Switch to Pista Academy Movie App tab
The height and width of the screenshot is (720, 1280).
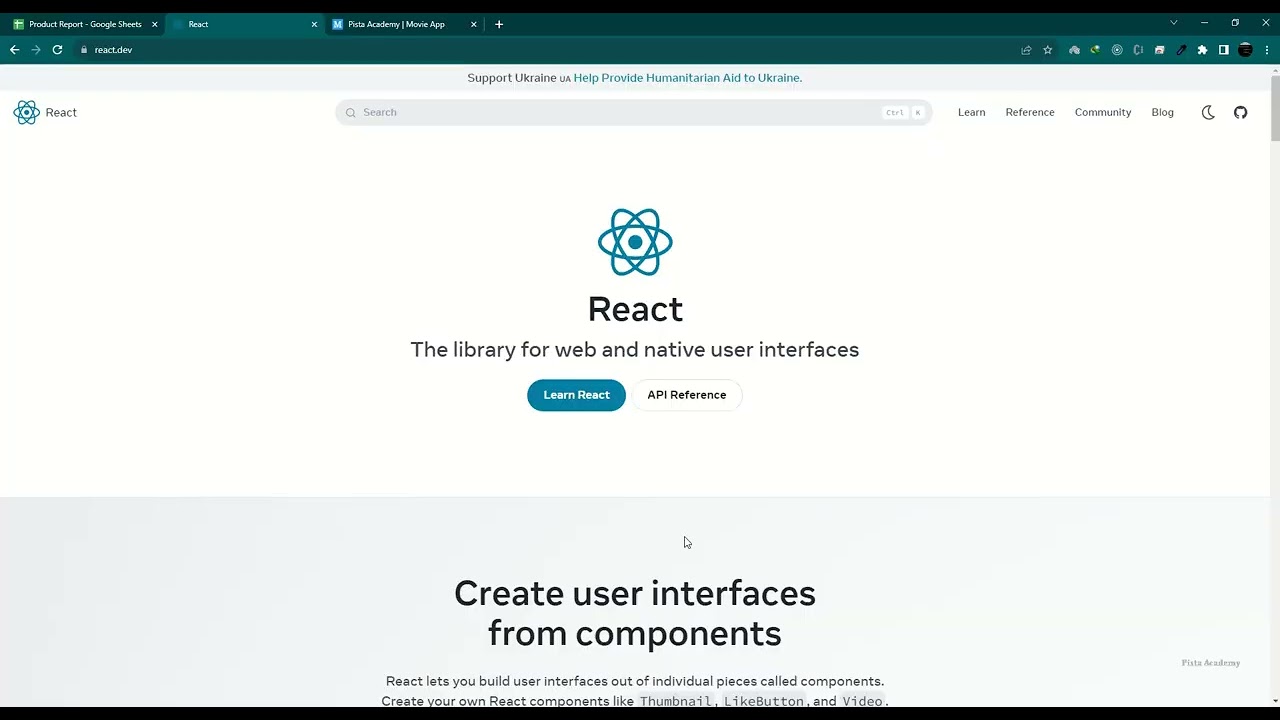click(404, 24)
